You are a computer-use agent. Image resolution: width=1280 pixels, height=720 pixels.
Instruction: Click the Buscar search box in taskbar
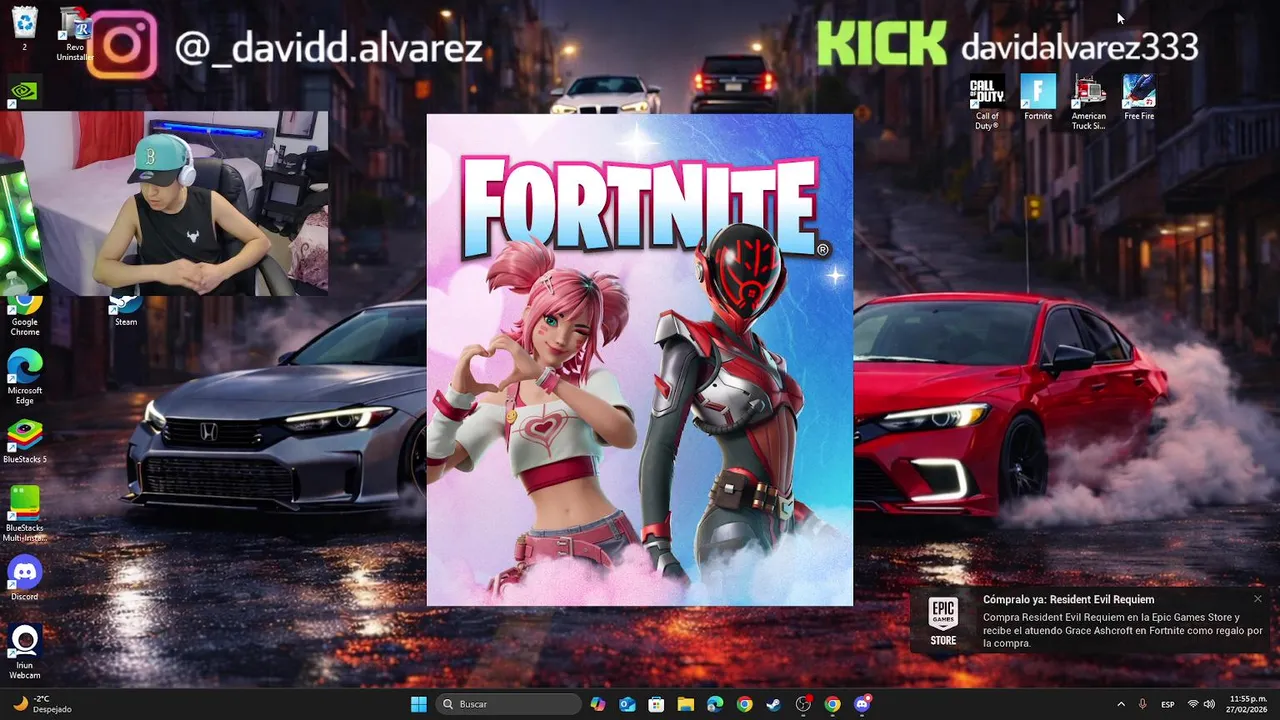click(x=510, y=704)
